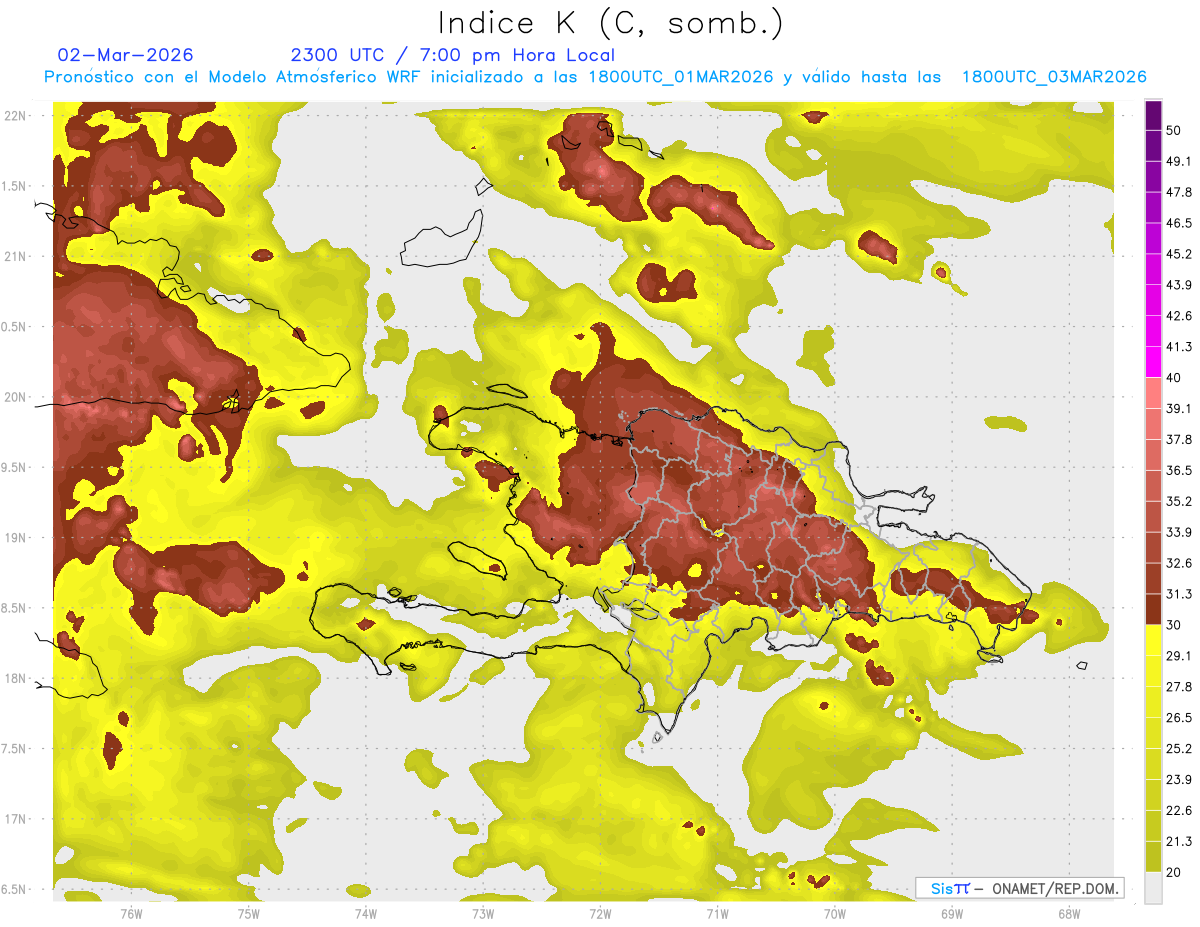Image resolution: width=1200 pixels, height=927 pixels.
Task: Click the legend value "29.1"
Action: coord(1179,656)
